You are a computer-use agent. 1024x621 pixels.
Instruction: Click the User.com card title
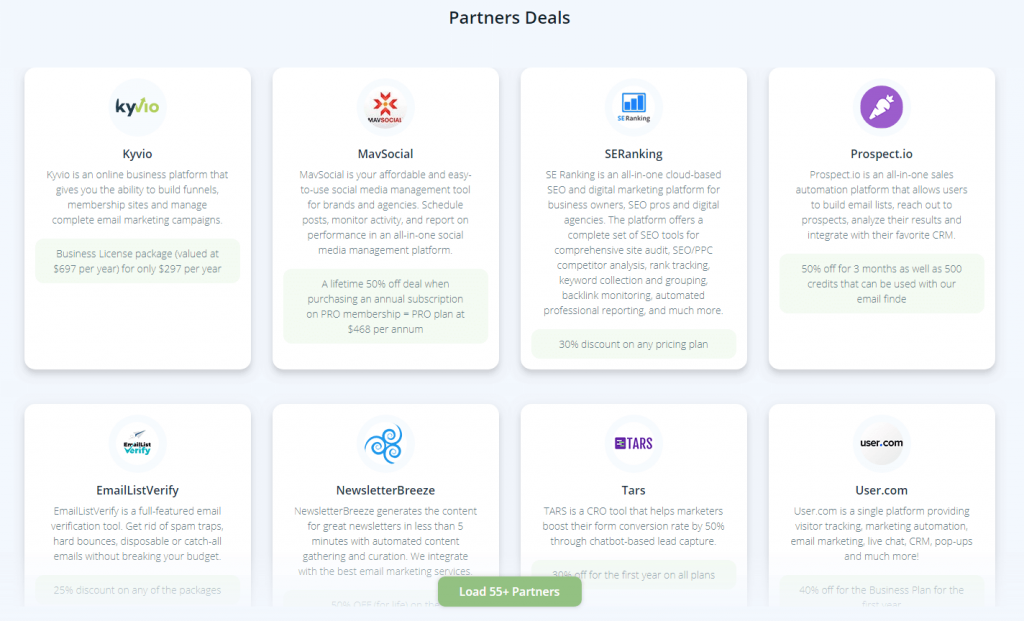coord(882,490)
